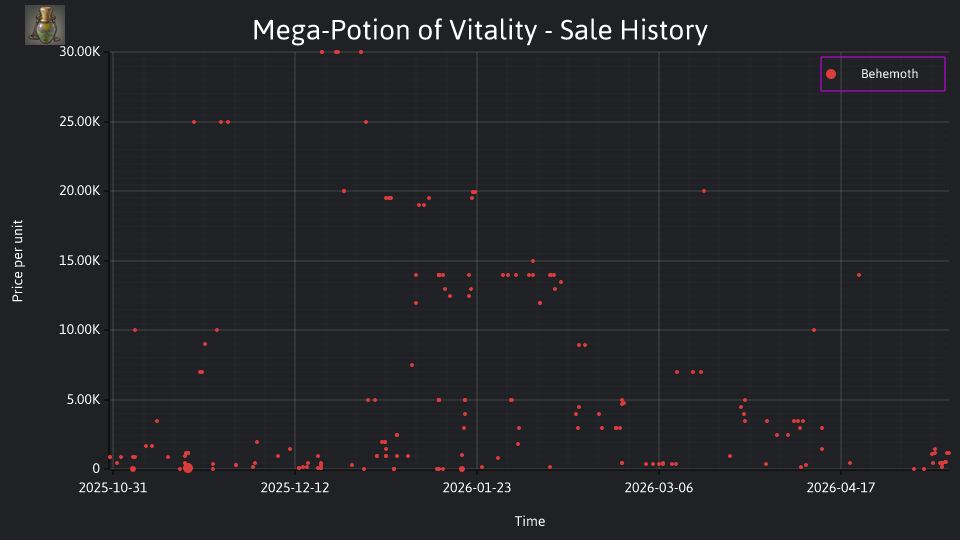
Task: Click the 2026-01-23 x-axis date label
Action: point(476,488)
